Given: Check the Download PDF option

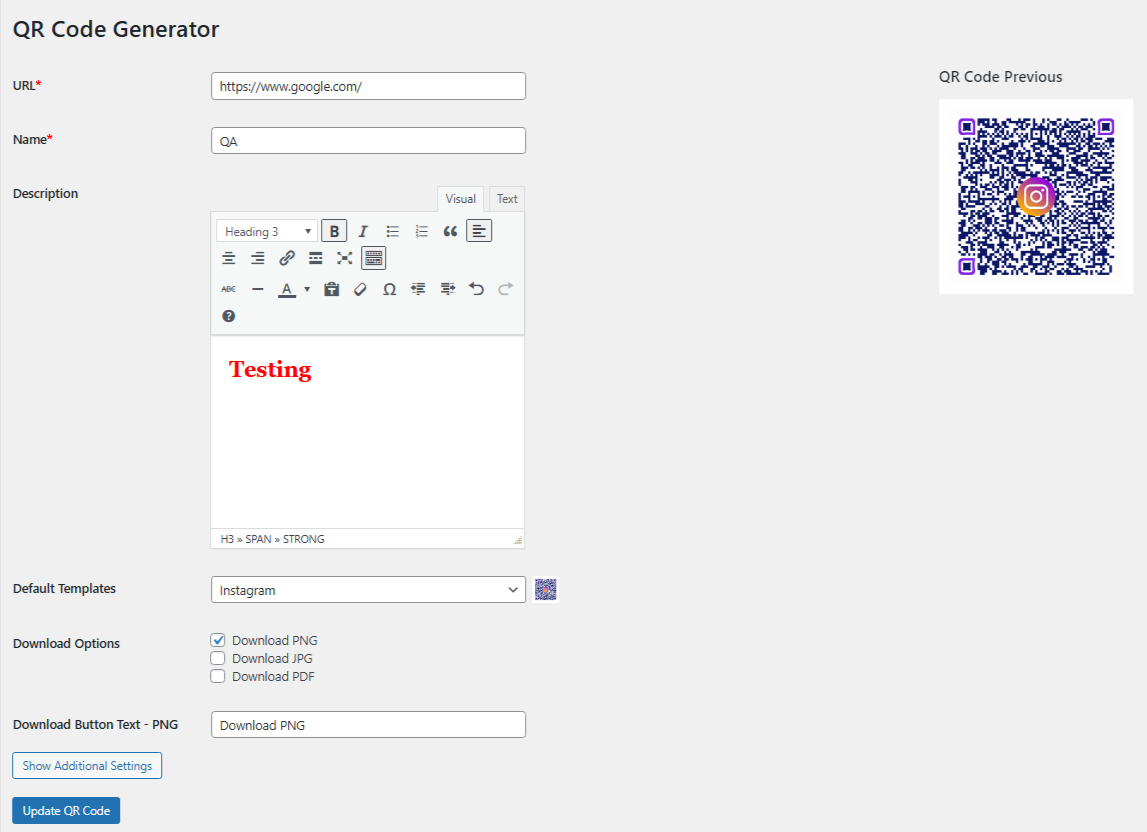Looking at the screenshot, I should (218, 676).
